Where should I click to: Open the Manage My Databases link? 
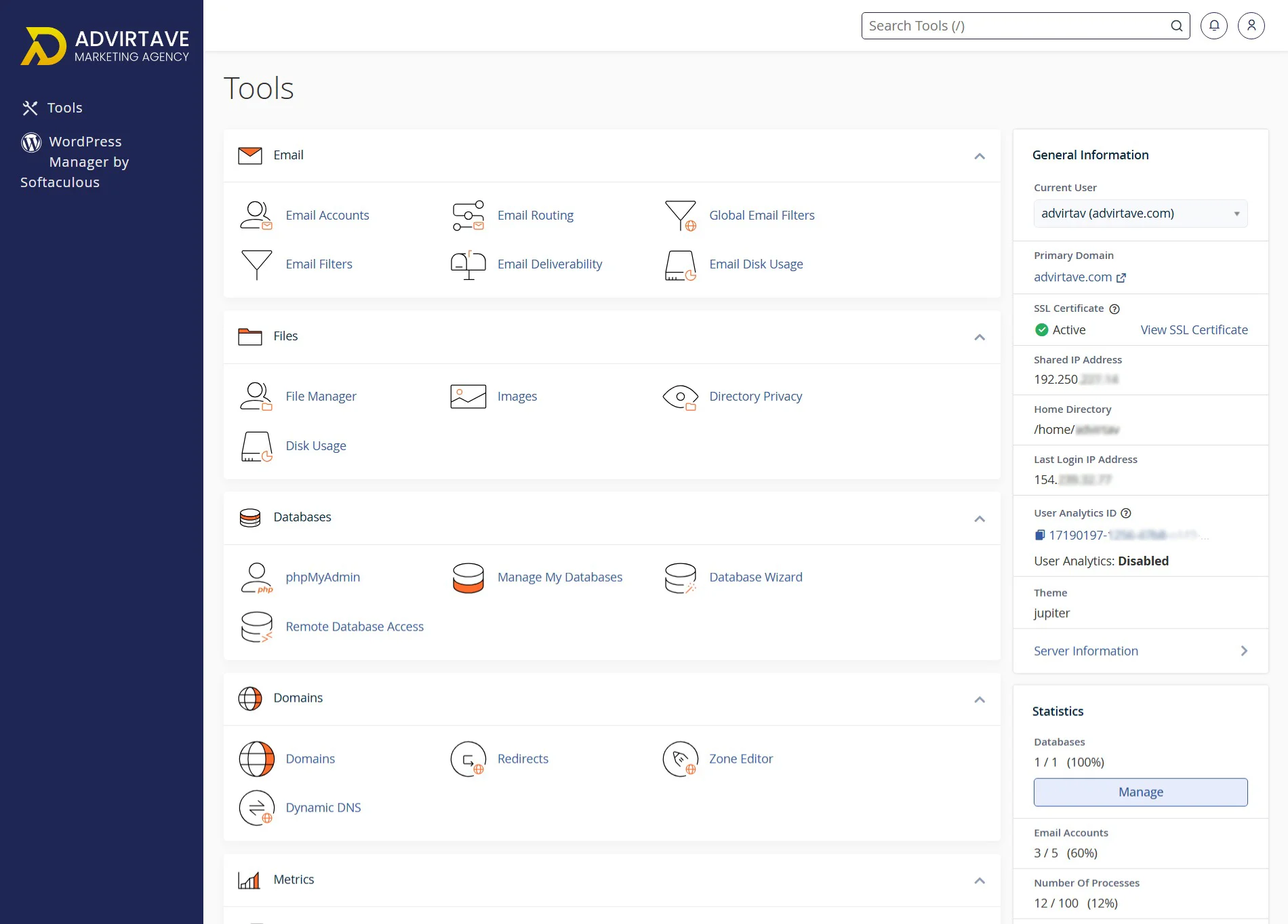tap(560, 578)
